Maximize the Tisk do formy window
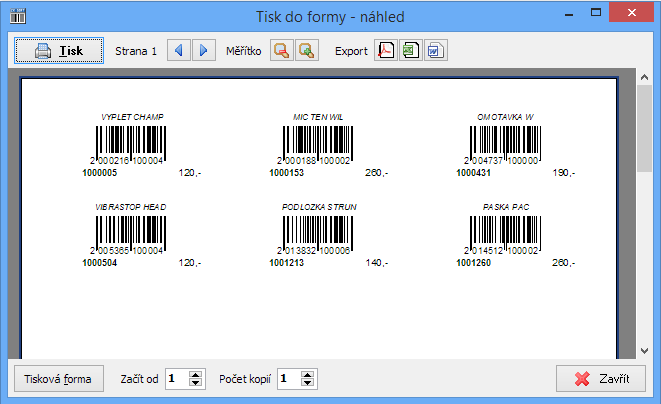661x404 pixels. (x=596, y=13)
